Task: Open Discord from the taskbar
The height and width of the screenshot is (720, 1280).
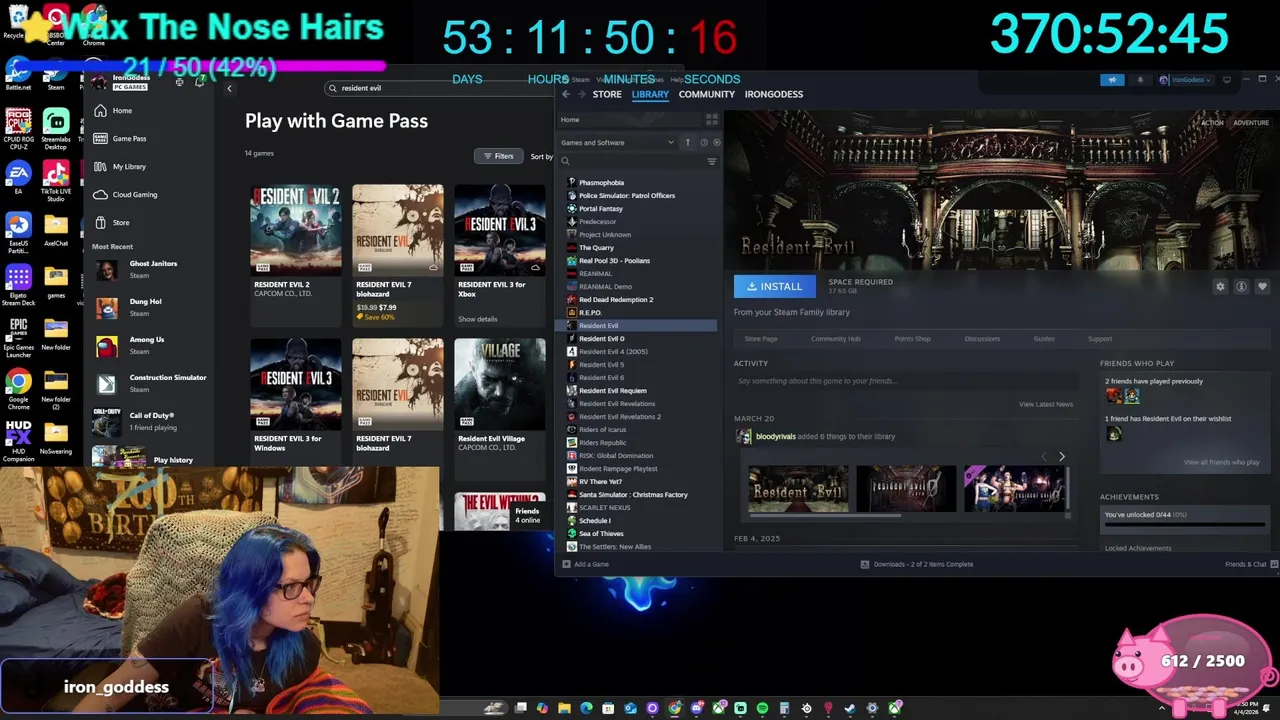Action: tap(697, 708)
